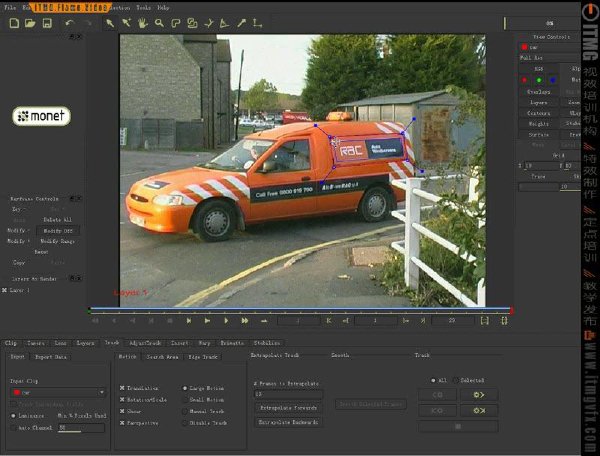The width and height of the screenshot is (600, 456).
Task: Open the Search Area sub-tab
Action: click(x=162, y=357)
